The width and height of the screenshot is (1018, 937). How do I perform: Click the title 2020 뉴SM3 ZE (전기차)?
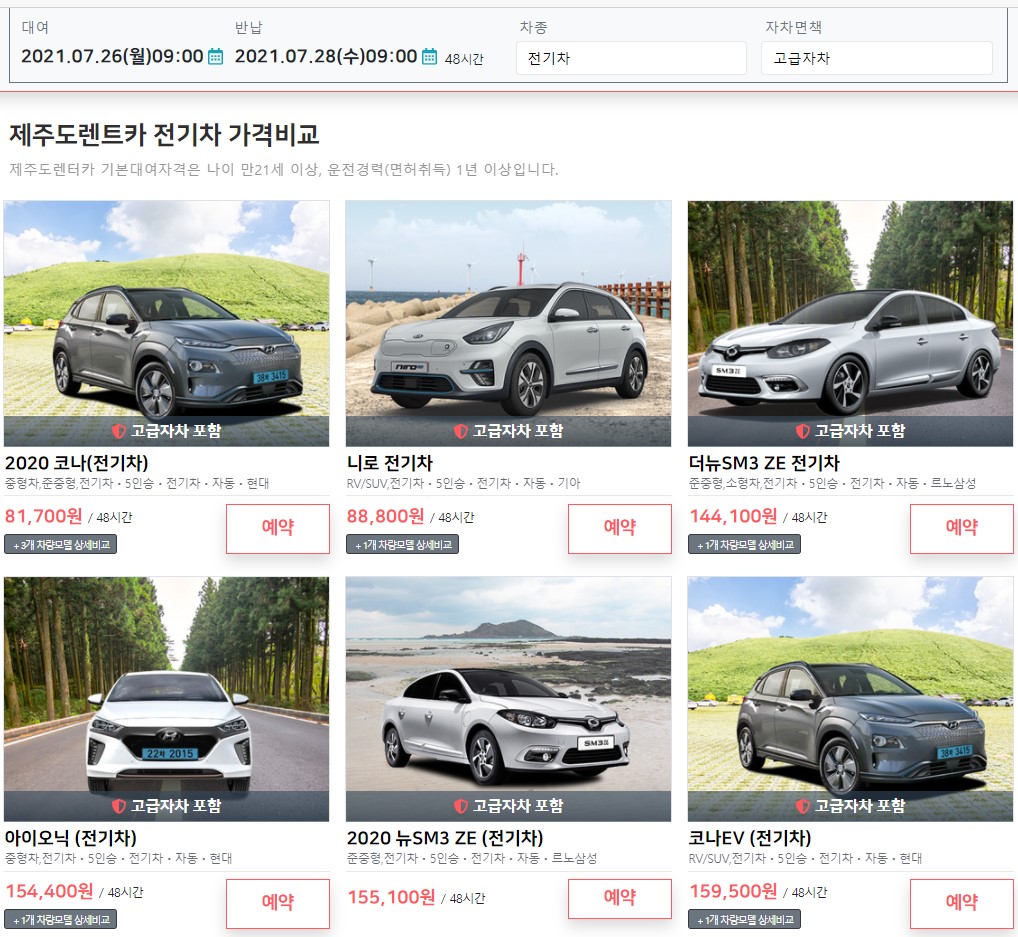point(445,838)
